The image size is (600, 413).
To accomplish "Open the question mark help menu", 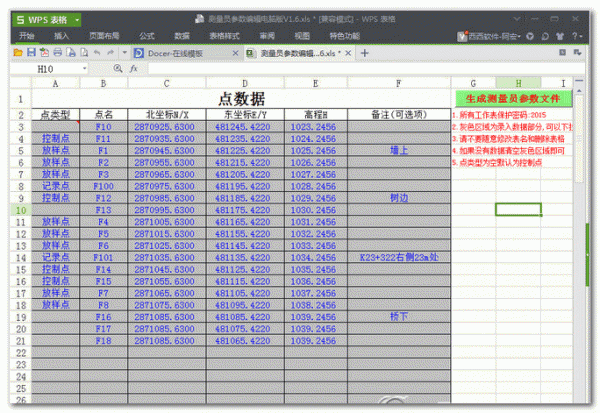I will click(577, 36).
